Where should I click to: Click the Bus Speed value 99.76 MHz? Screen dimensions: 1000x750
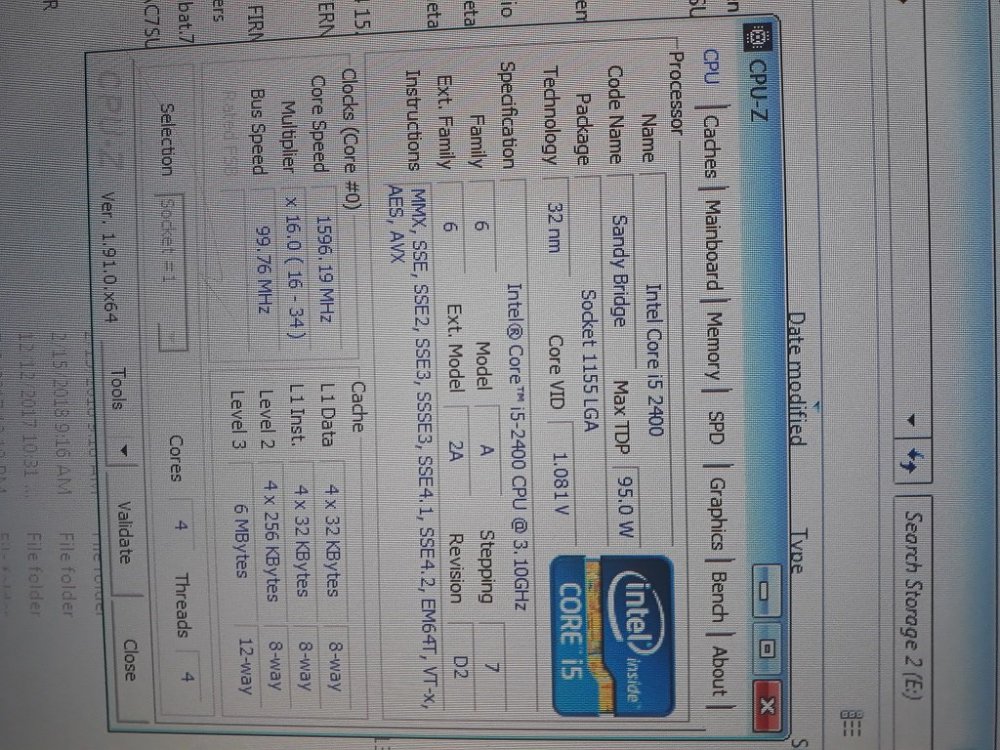(264, 269)
